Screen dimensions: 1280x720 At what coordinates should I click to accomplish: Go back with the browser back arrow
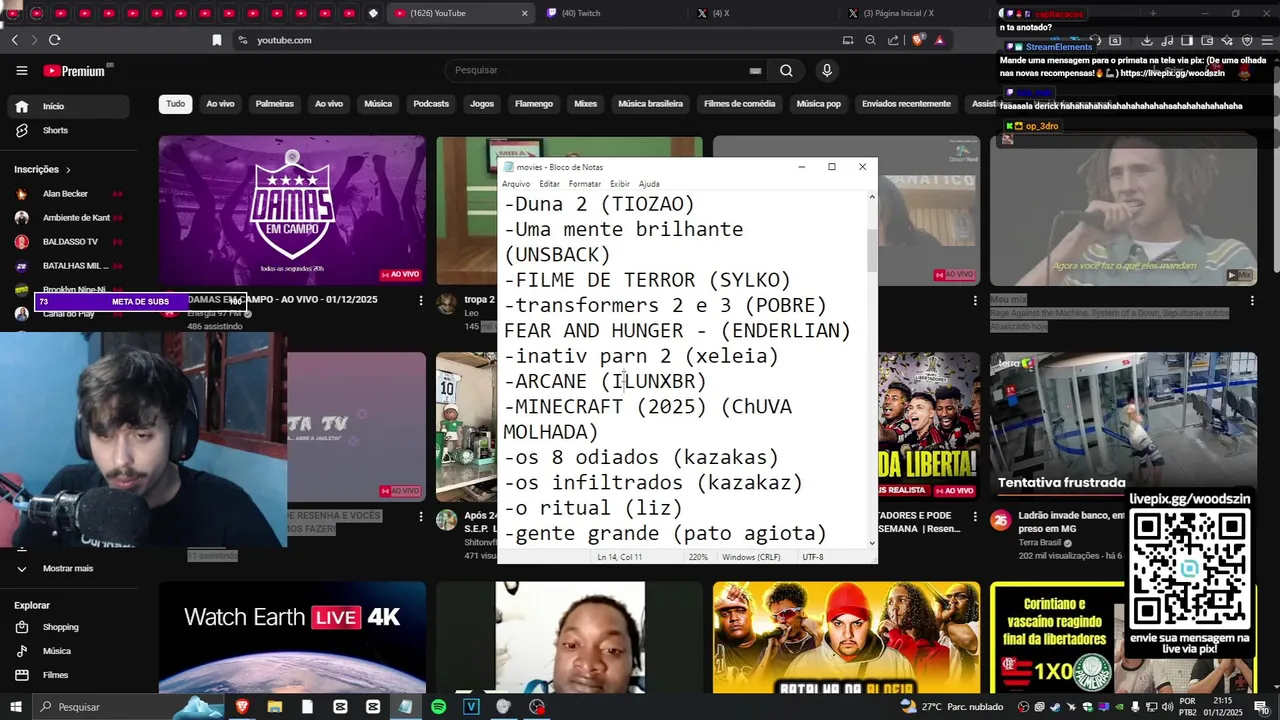click(x=14, y=40)
